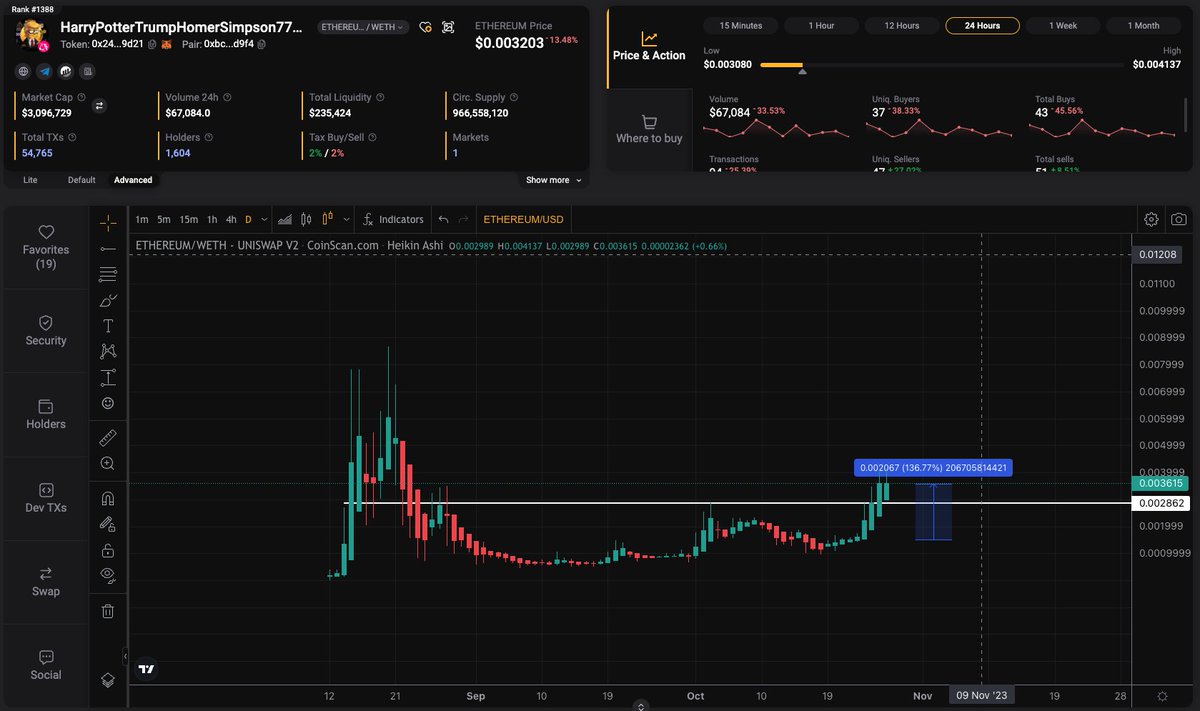Set the chart interval to 5m
Image resolution: width=1200 pixels, height=711 pixels.
pyautogui.click(x=164, y=219)
